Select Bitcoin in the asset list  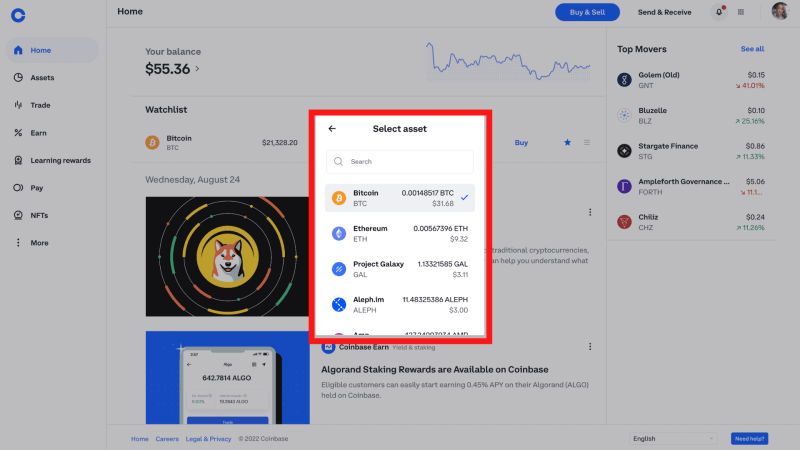point(399,198)
